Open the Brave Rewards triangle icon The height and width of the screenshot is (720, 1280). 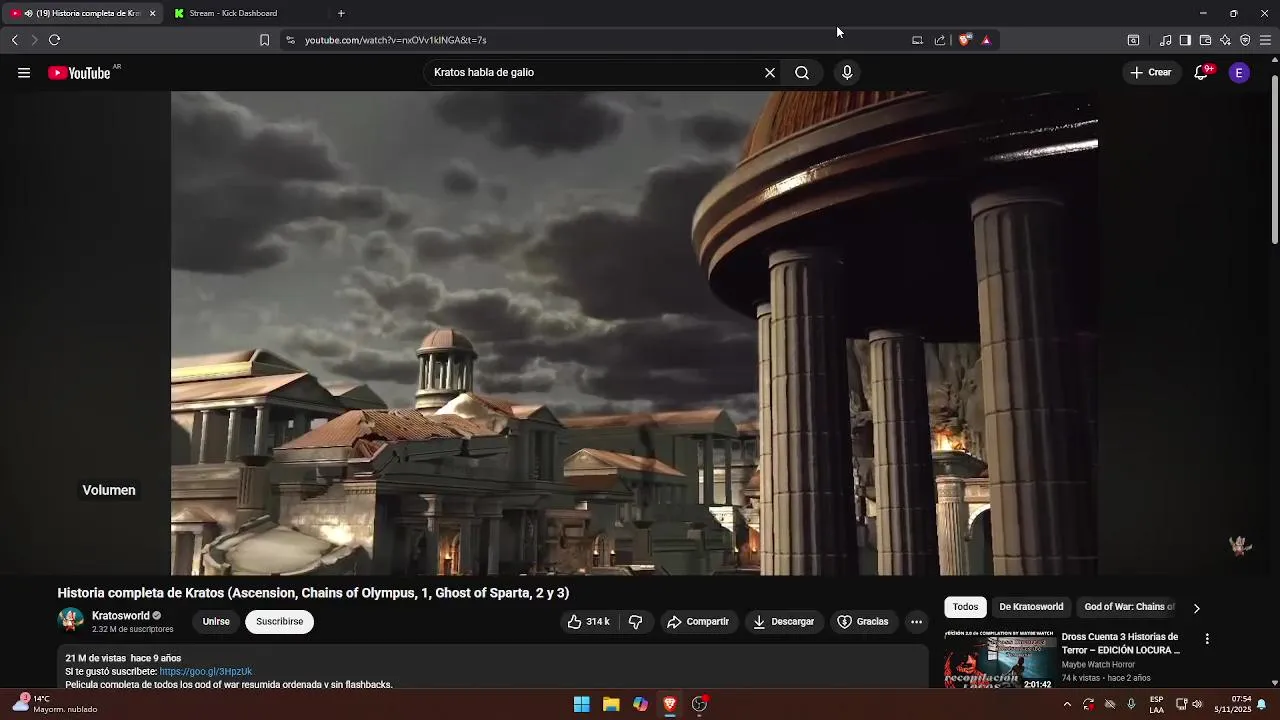(x=986, y=40)
